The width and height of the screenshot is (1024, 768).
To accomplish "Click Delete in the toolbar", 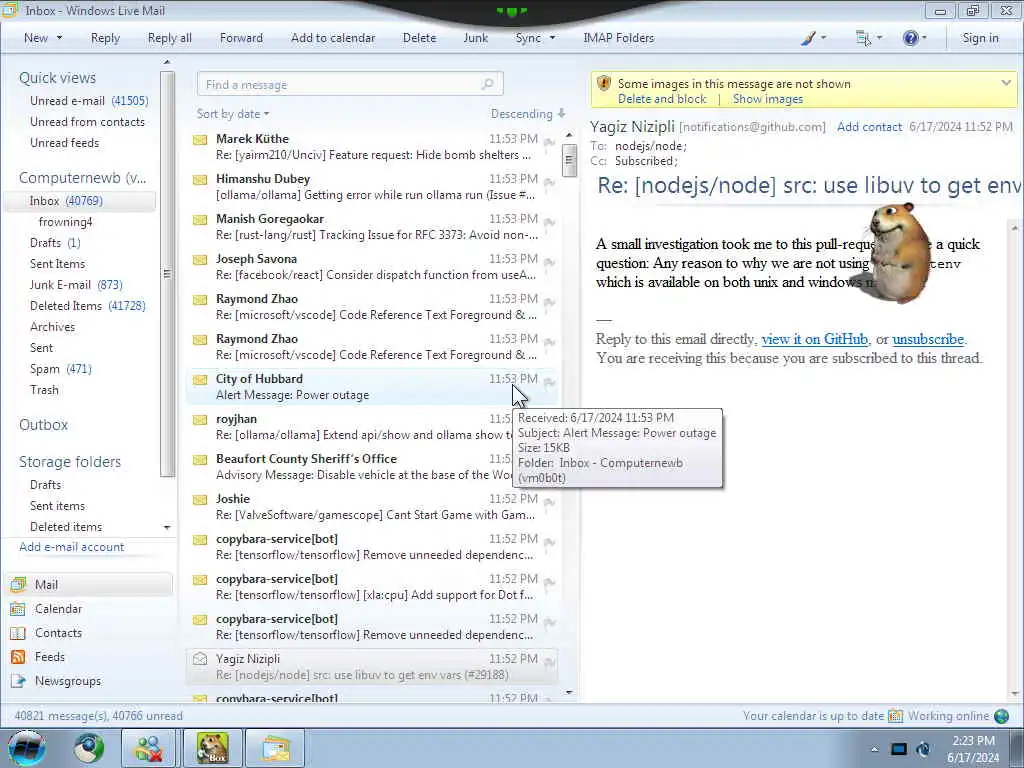I will (419, 38).
